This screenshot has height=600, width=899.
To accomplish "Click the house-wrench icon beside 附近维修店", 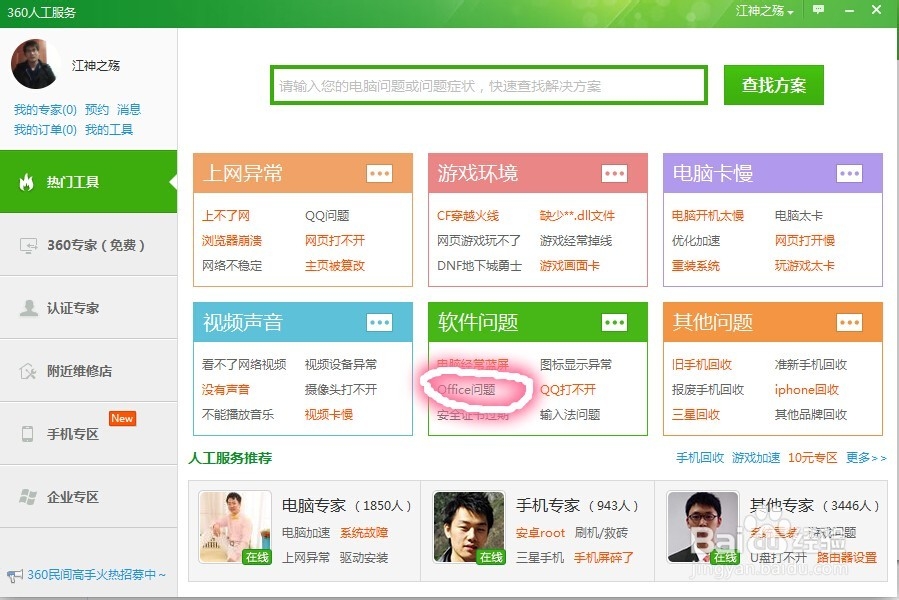I will pyautogui.click(x=28, y=371).
